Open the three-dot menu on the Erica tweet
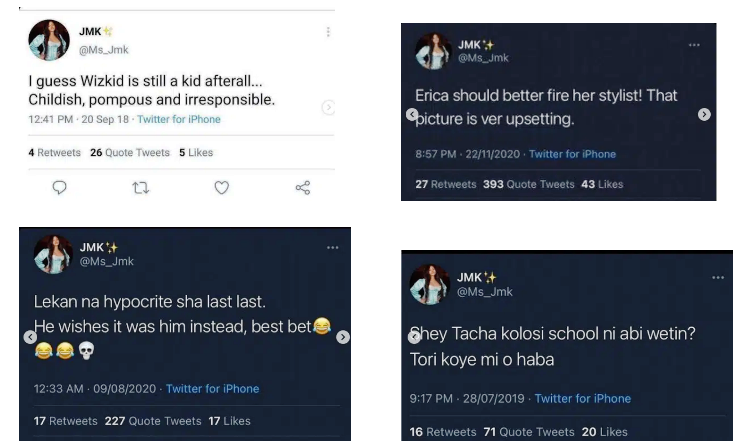The width and height of the screenshot is (739, 447). coord(694,45)
